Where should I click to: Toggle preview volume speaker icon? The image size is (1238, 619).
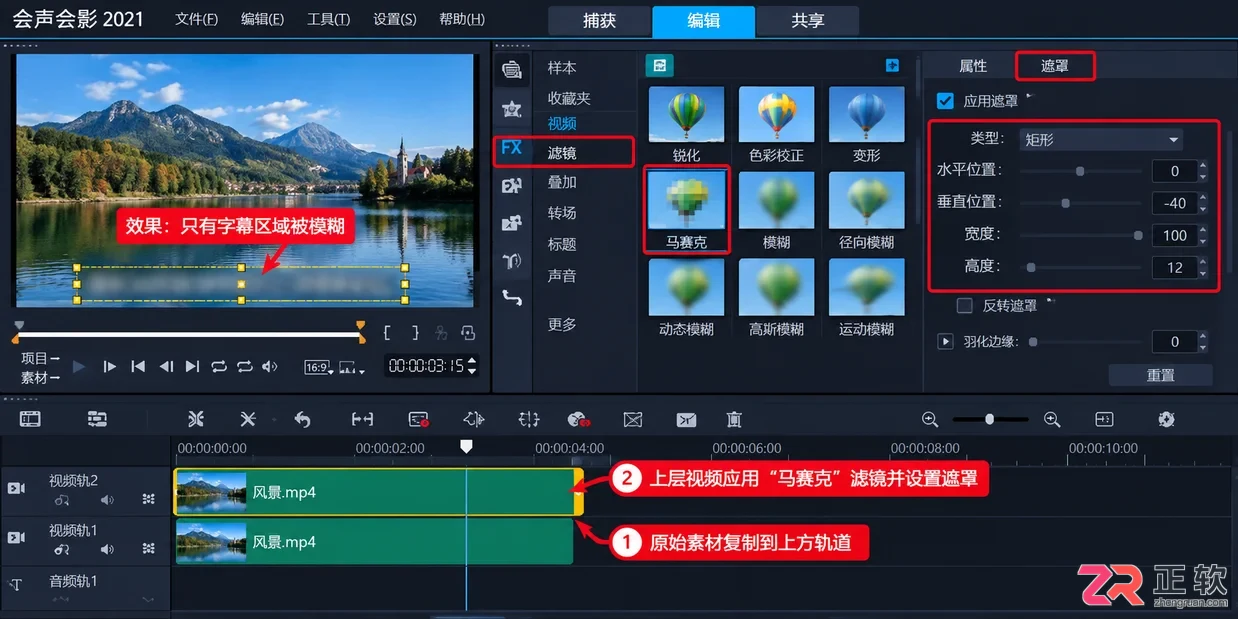point(270,367)
